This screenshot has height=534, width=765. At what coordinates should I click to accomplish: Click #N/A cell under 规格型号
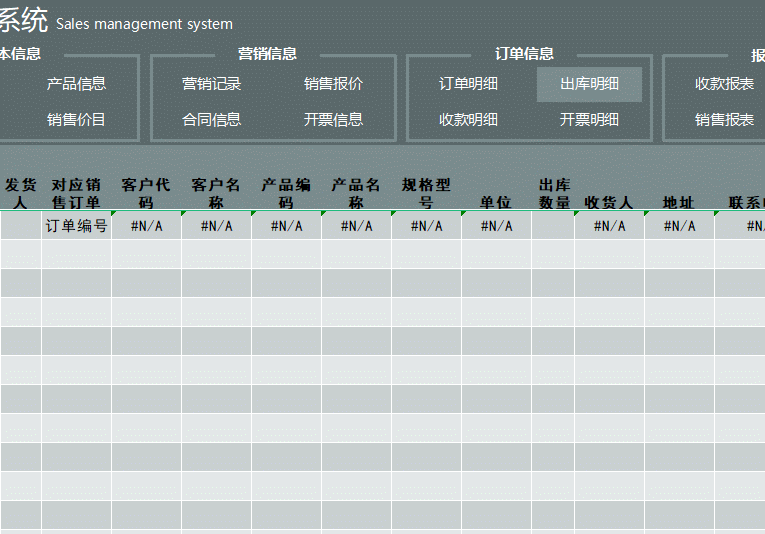point(426,225)
